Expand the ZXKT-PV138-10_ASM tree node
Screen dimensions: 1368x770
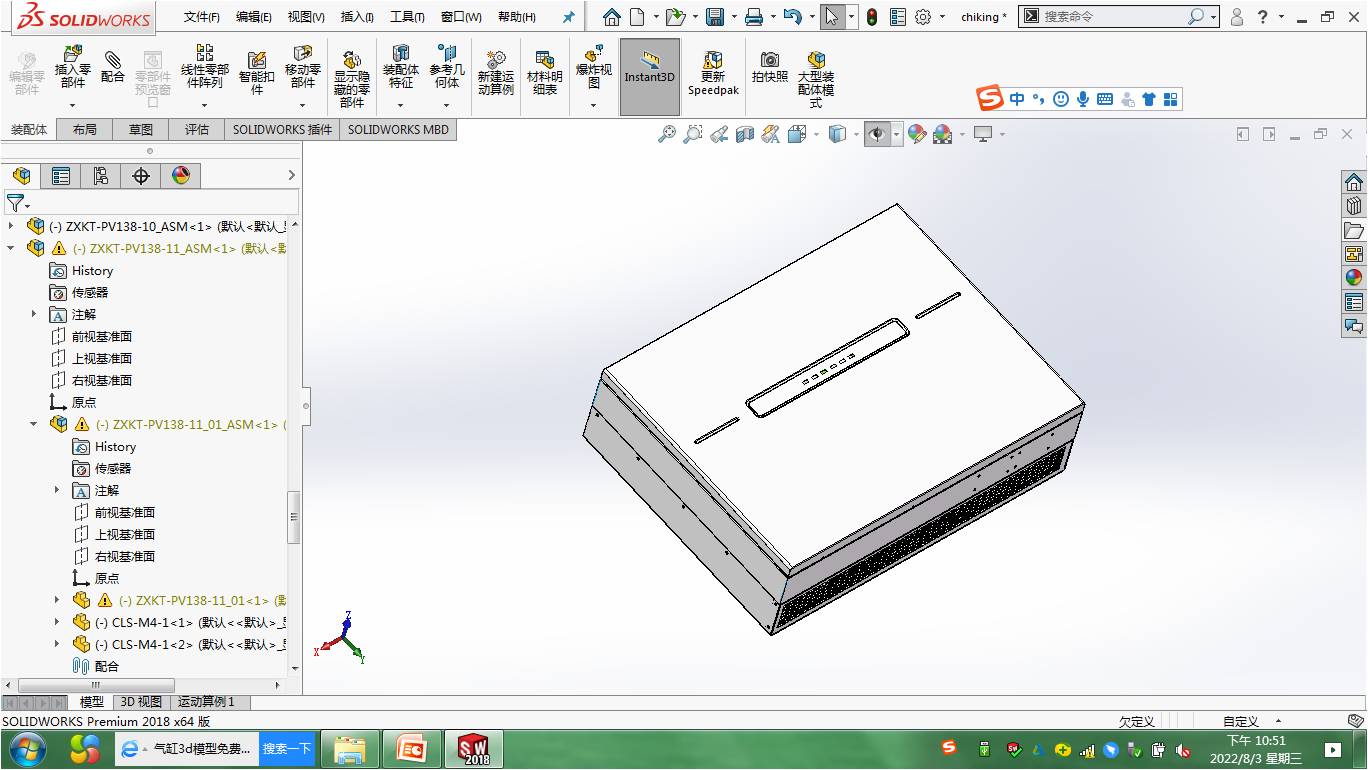pyautogui.click(x=12, y=226)
